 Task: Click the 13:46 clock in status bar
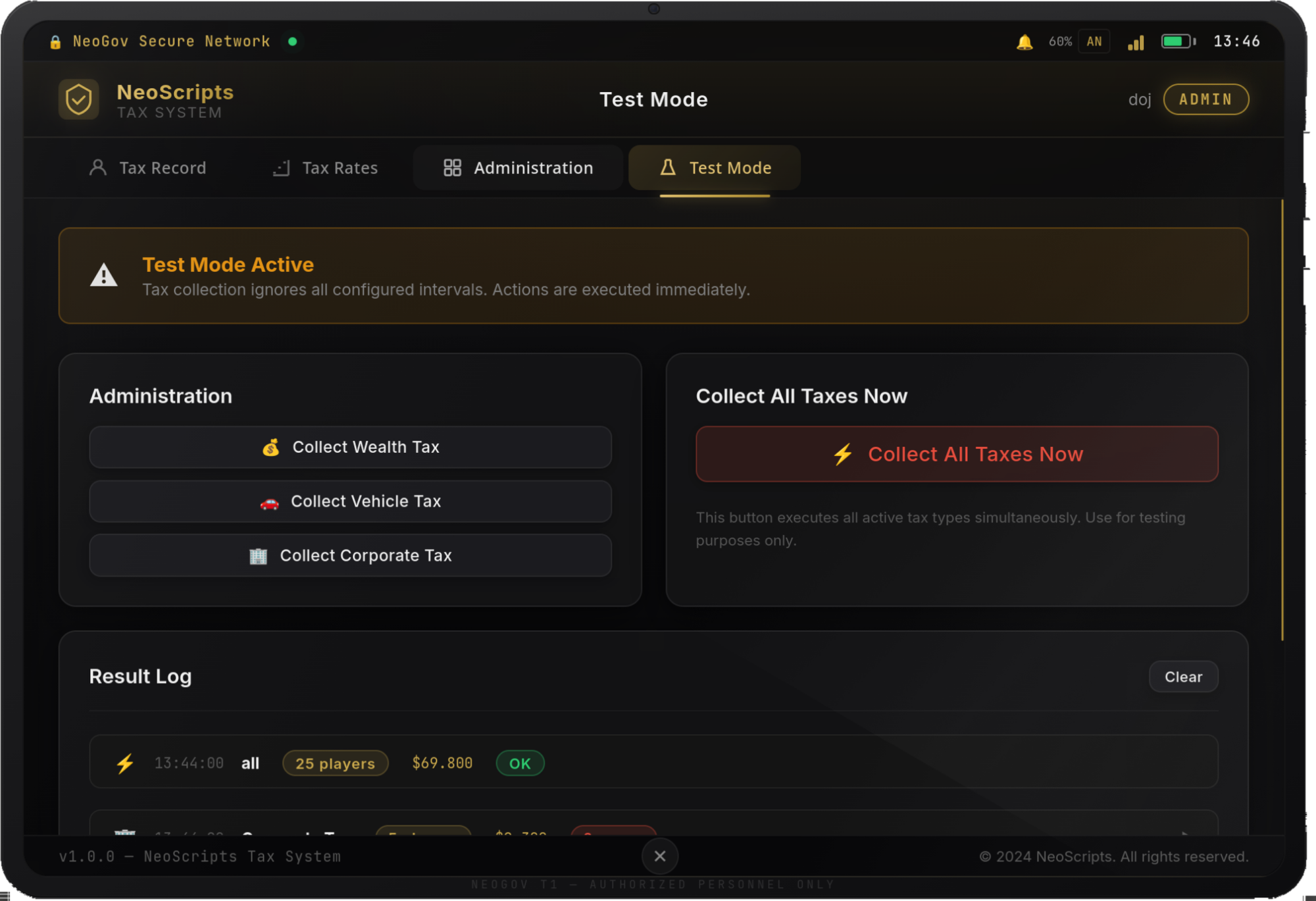click(x=1237, y=41)
